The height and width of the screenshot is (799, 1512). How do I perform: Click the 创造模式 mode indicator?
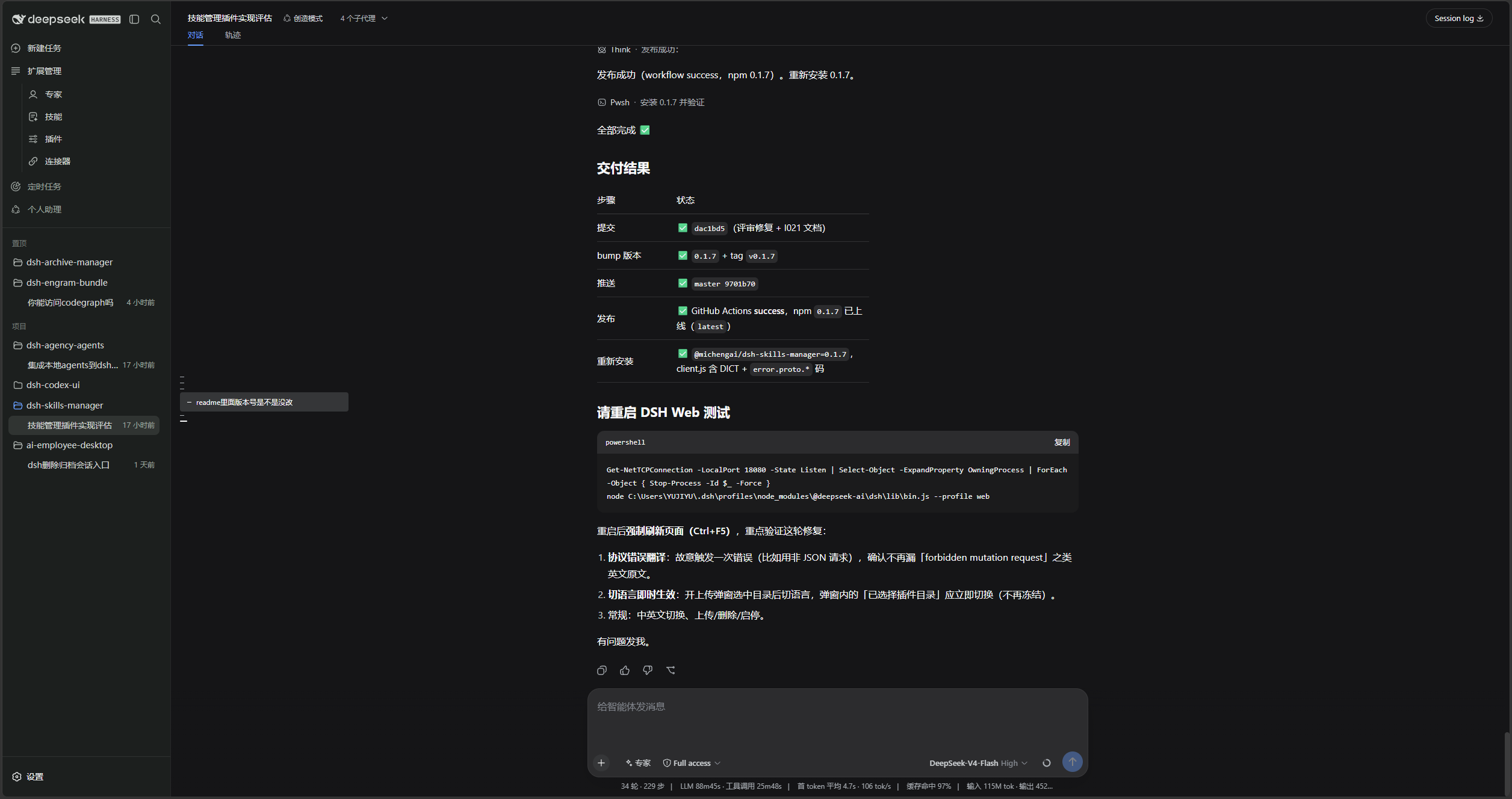click(303, 19)
